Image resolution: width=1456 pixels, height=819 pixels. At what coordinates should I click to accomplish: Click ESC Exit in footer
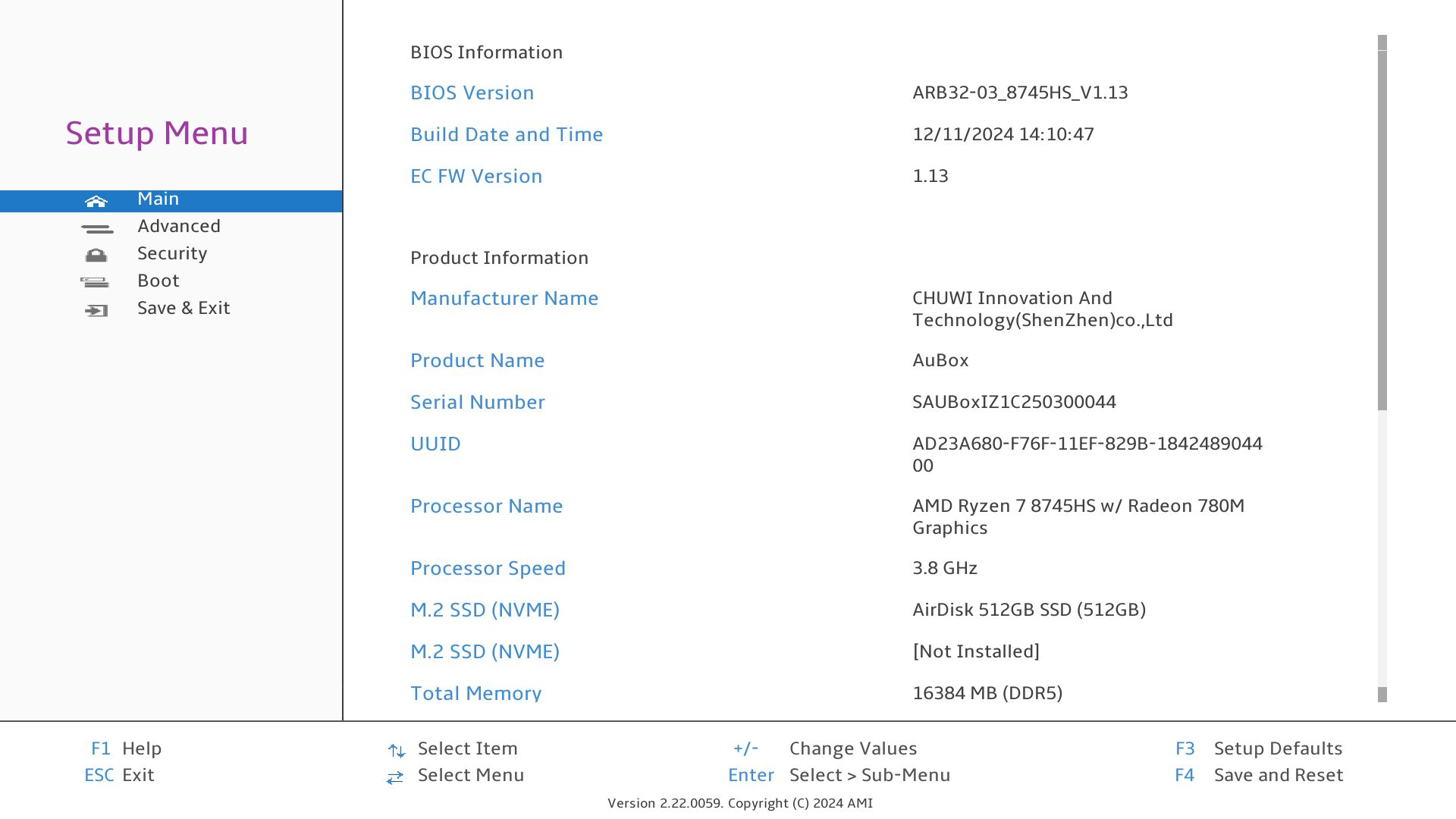tap(119, 775)
